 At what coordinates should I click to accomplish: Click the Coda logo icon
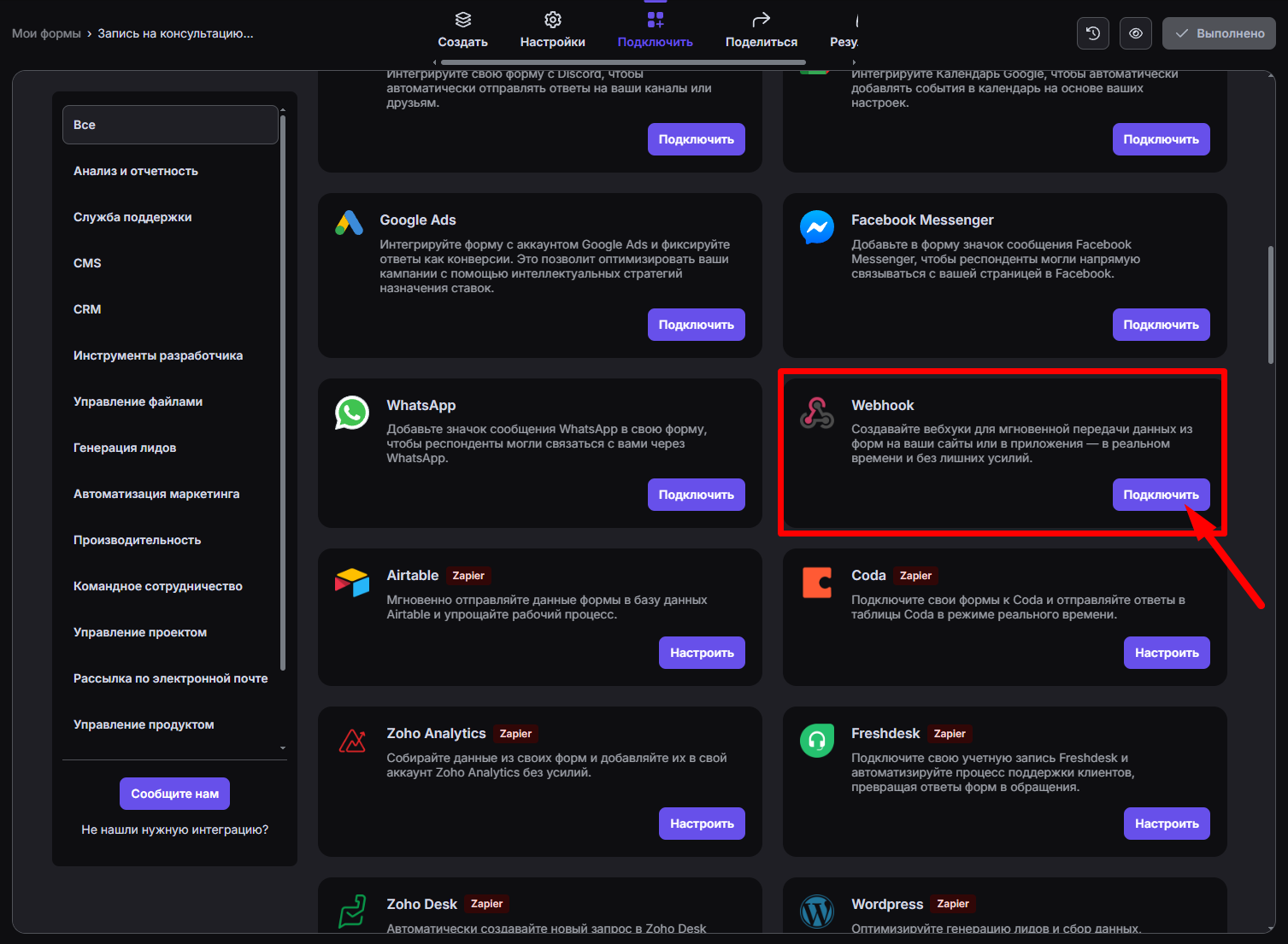(816, 583)
